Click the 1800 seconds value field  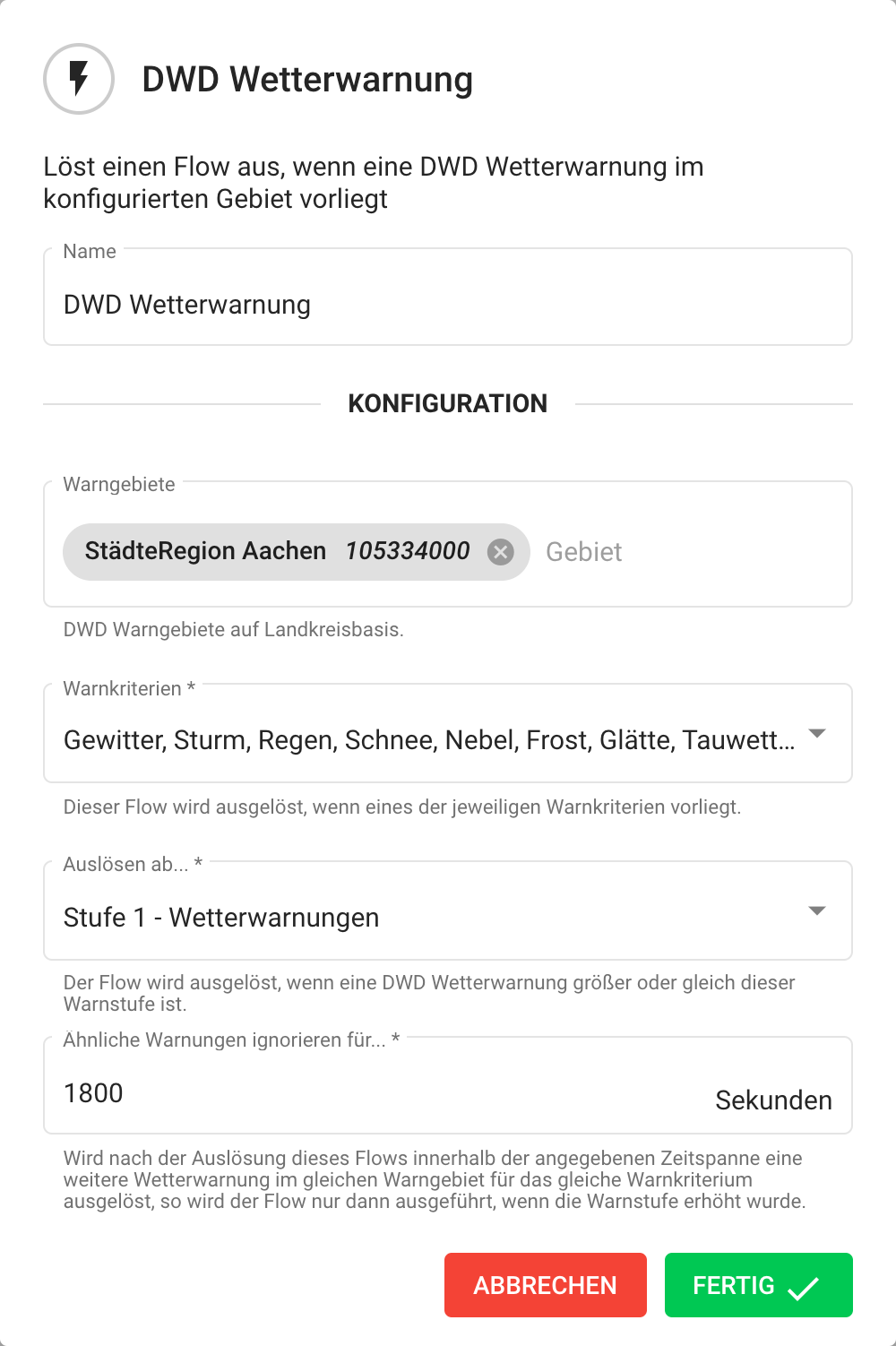pos(358,1093)
